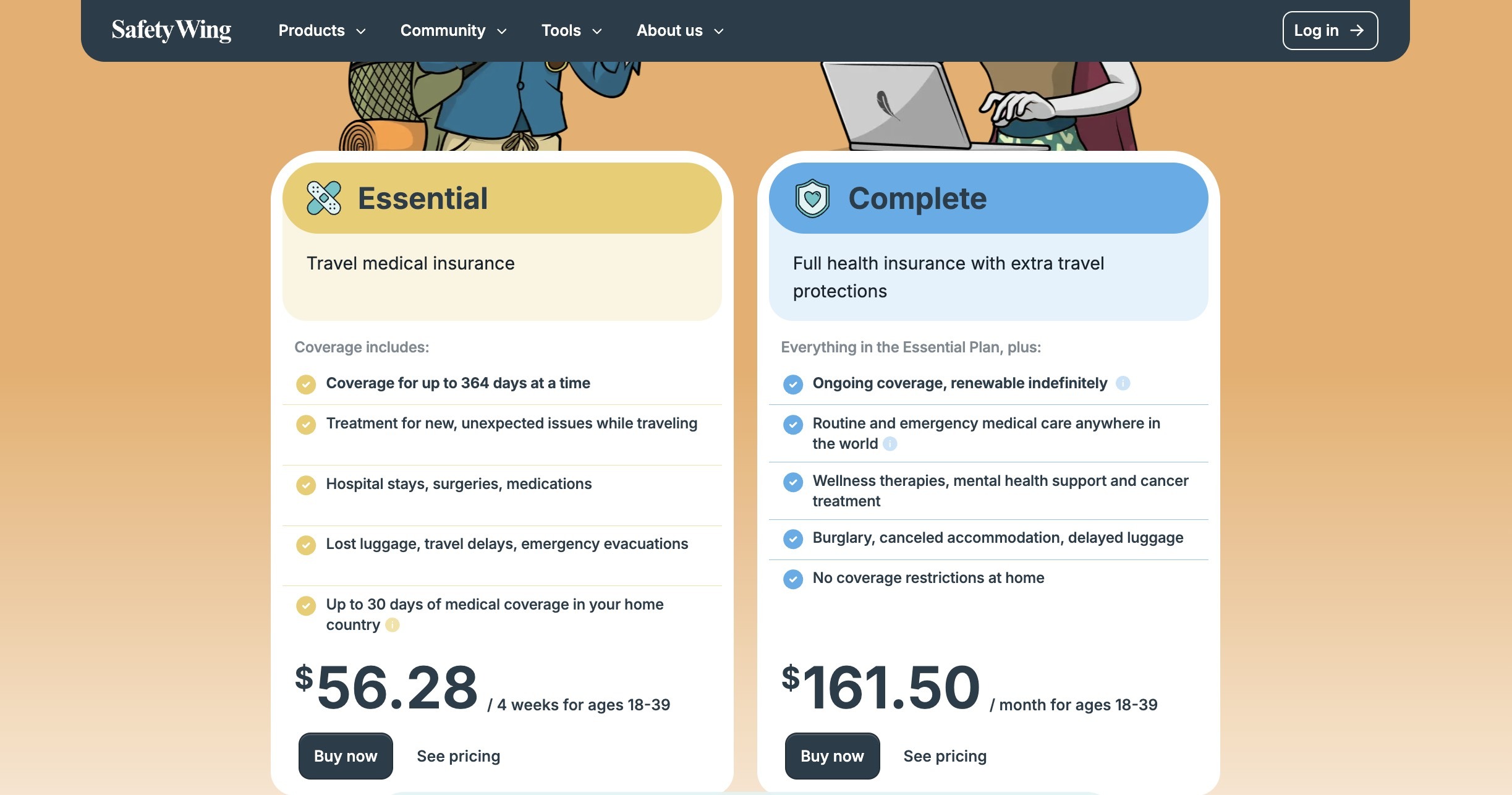Click the laptop illustration above Complete plan
This screenshot has height=795, width=1512.
point(896,105)
